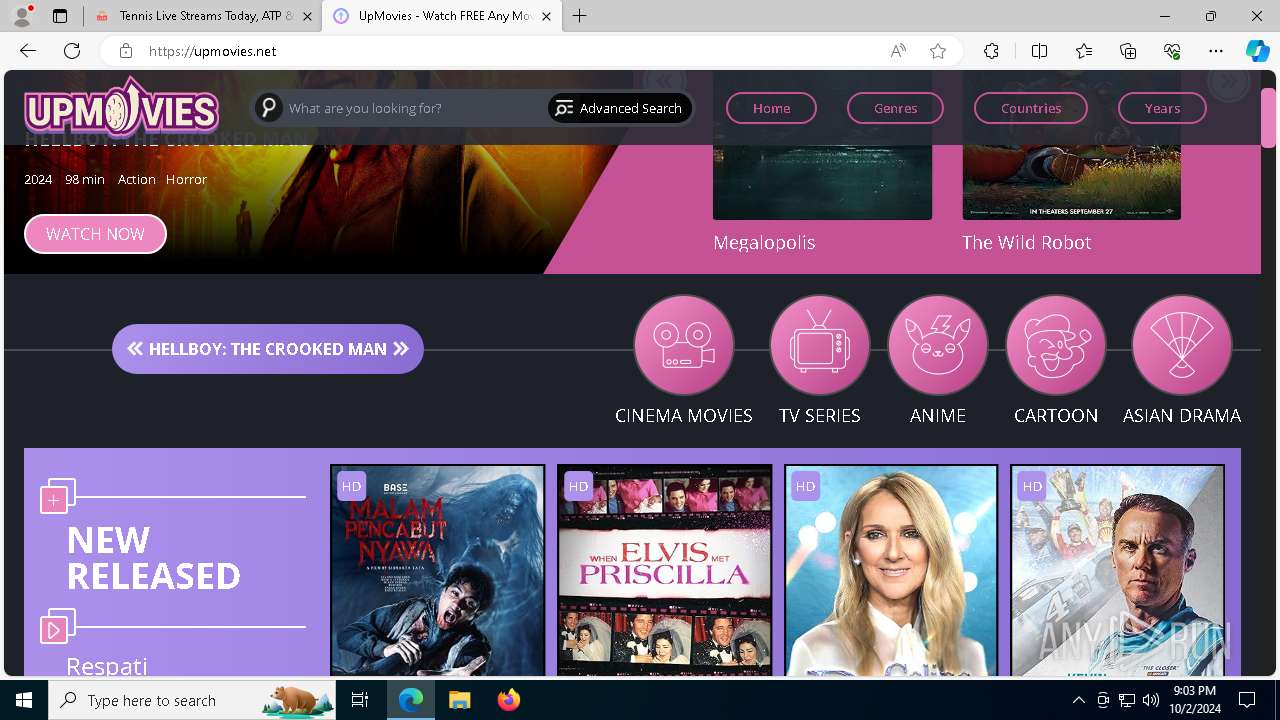Open the racing driver movie poster
Viewport: 1280px width, 720px height.
coord(1117,570)
